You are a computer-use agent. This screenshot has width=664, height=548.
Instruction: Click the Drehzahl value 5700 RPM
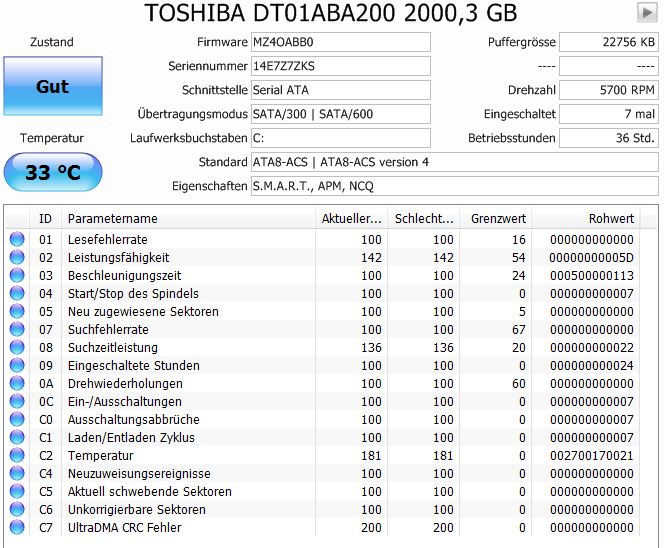[x=609, y=90]
